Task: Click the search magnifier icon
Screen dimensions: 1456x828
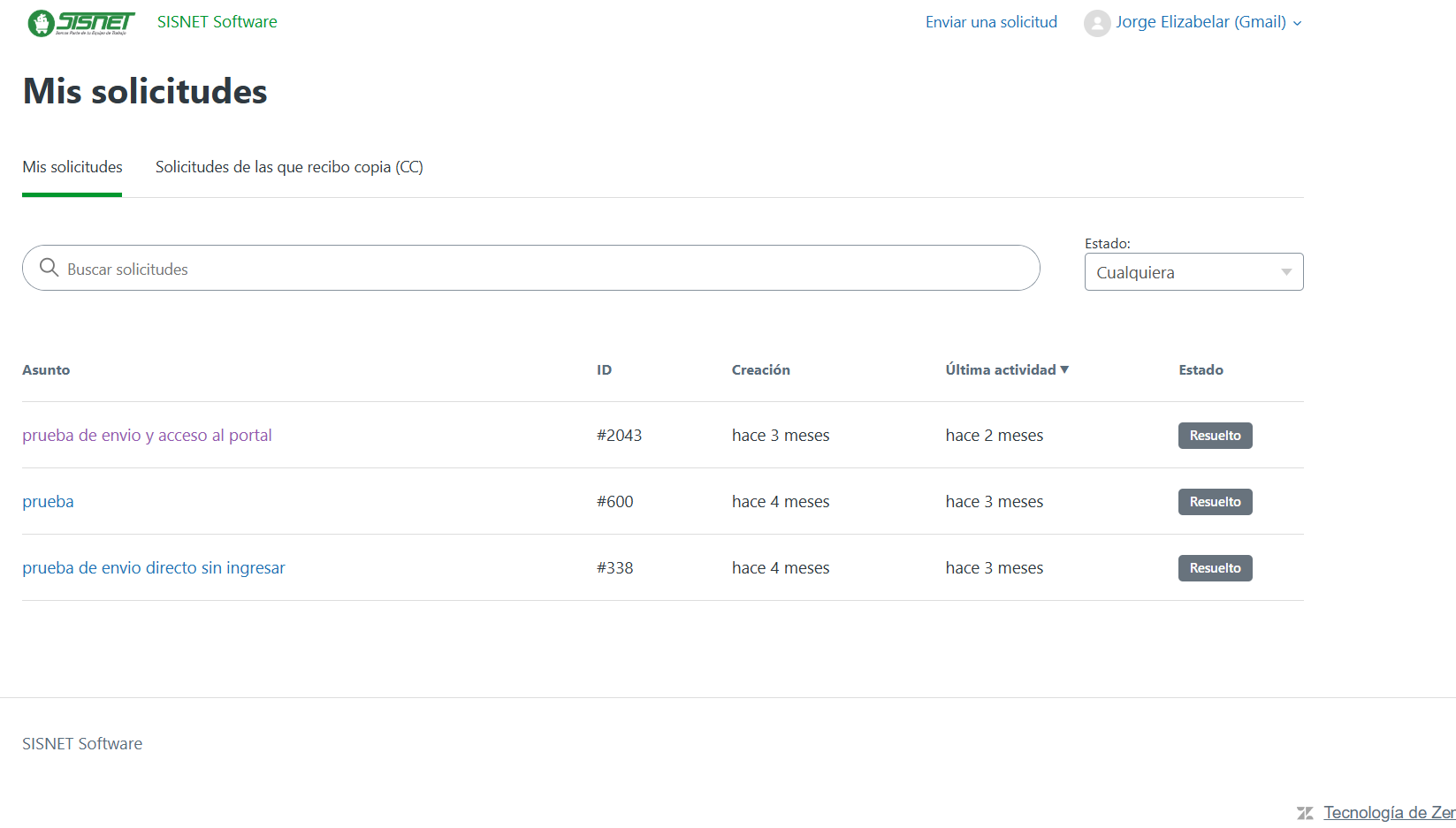Action: [50, 268]
